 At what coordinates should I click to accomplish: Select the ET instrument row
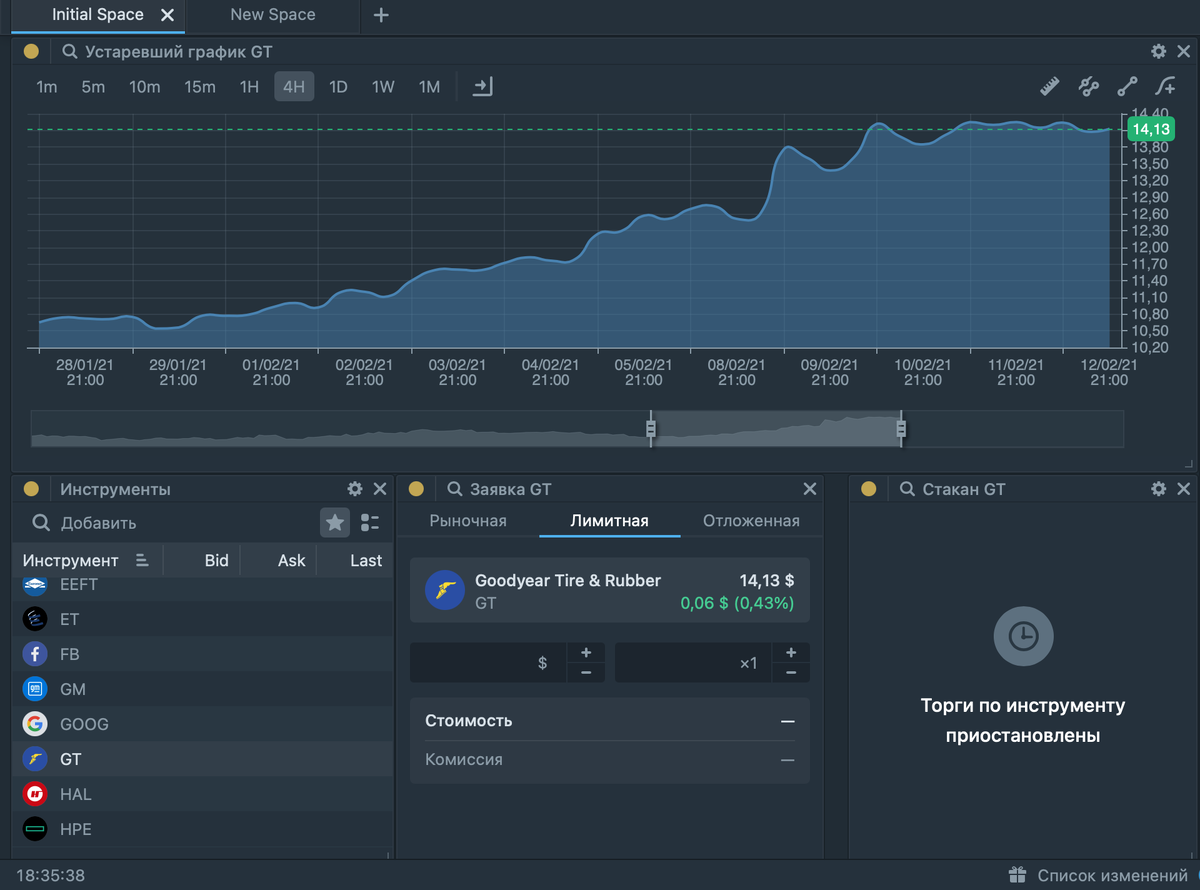[203, 619]
